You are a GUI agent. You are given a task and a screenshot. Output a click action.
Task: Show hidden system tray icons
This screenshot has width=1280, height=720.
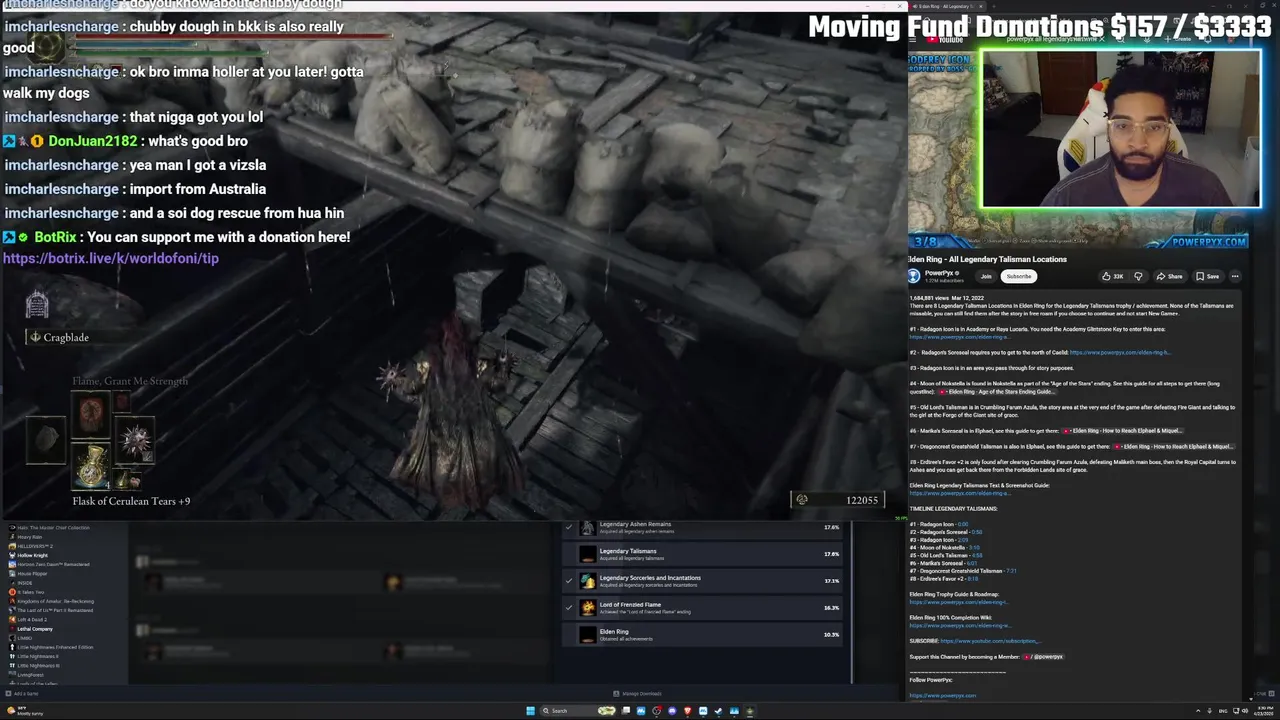(x=1198, y=711)
